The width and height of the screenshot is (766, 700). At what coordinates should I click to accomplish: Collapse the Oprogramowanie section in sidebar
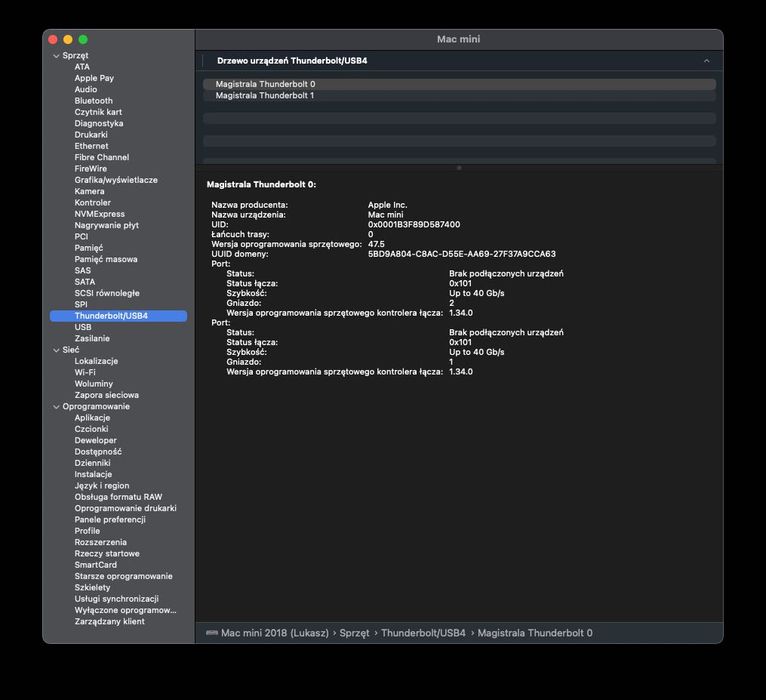(56, 406)
